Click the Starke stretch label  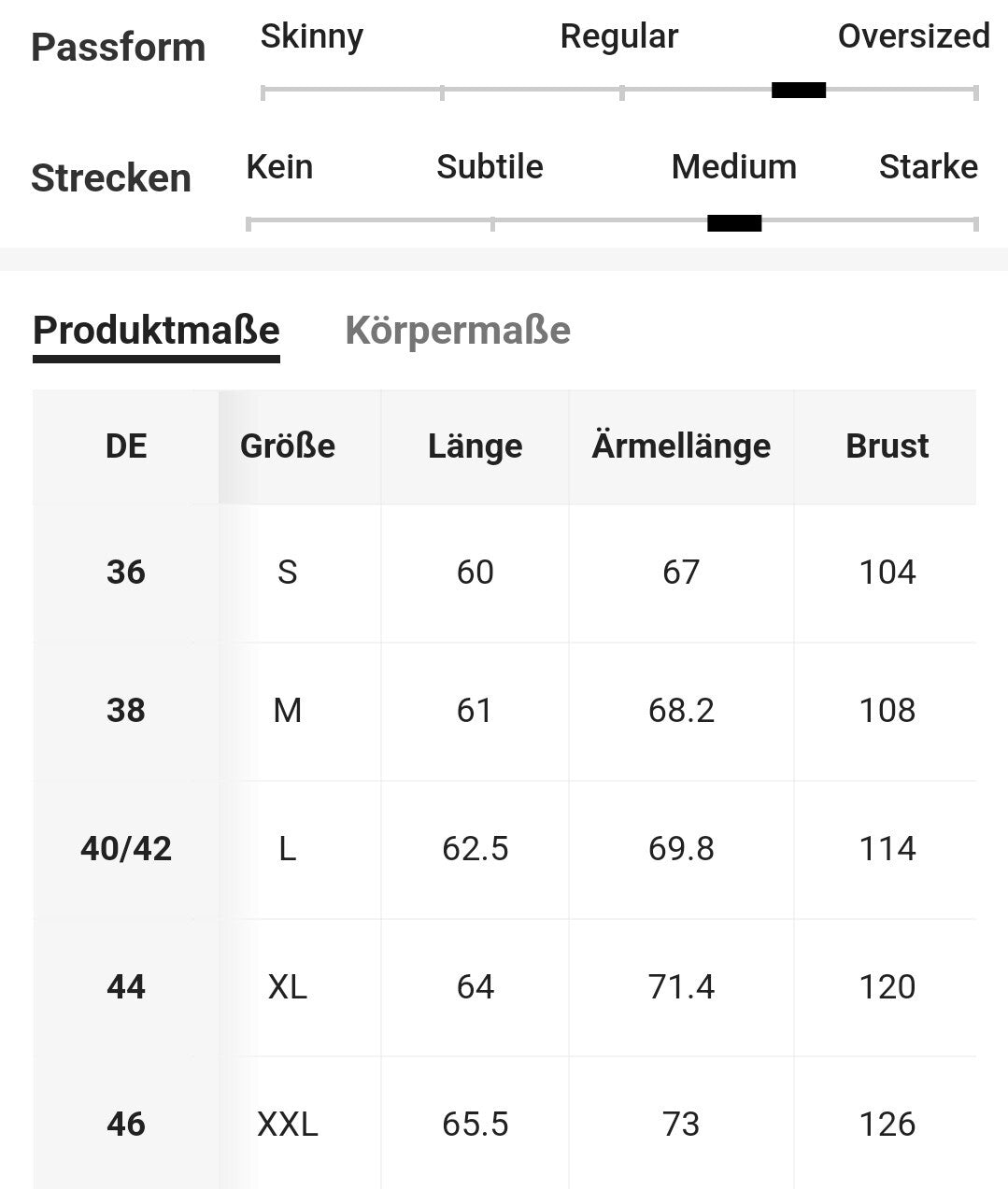point(928,167)
